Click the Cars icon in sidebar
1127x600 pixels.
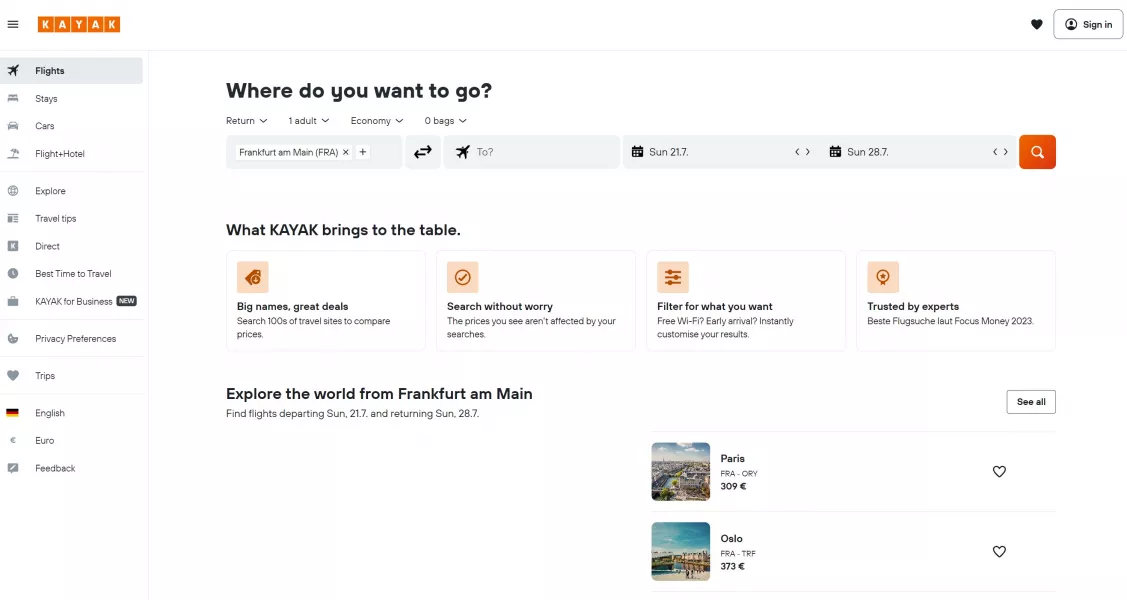(x=13, y=126)
